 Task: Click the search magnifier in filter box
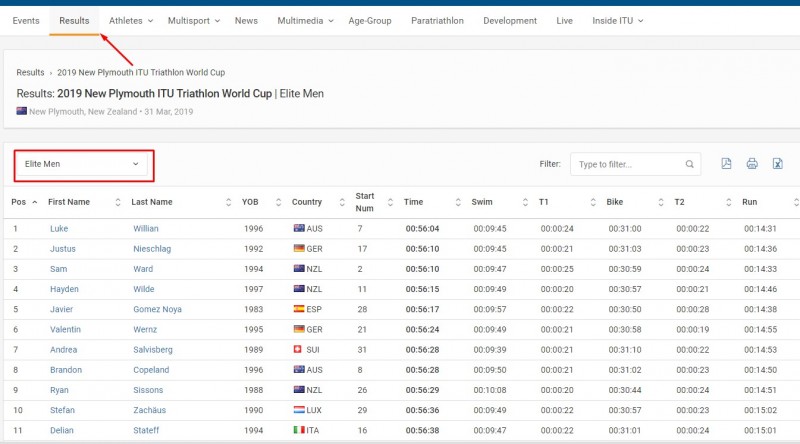click(x=689, y=164)
